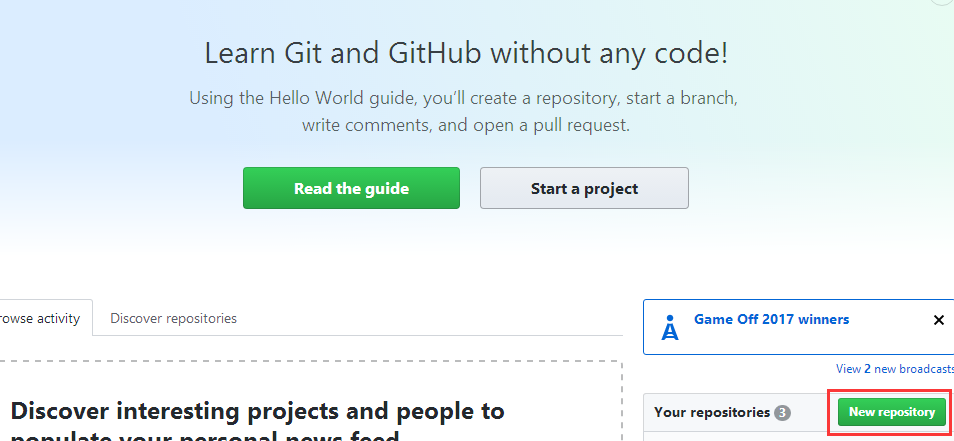
Task: Create a repo with New repository button
Action: pyautogui.click(x=891, y=412)
